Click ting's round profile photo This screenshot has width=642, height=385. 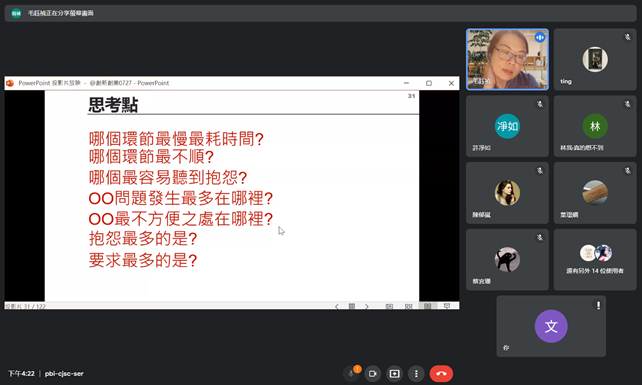[x=595, y=59]
